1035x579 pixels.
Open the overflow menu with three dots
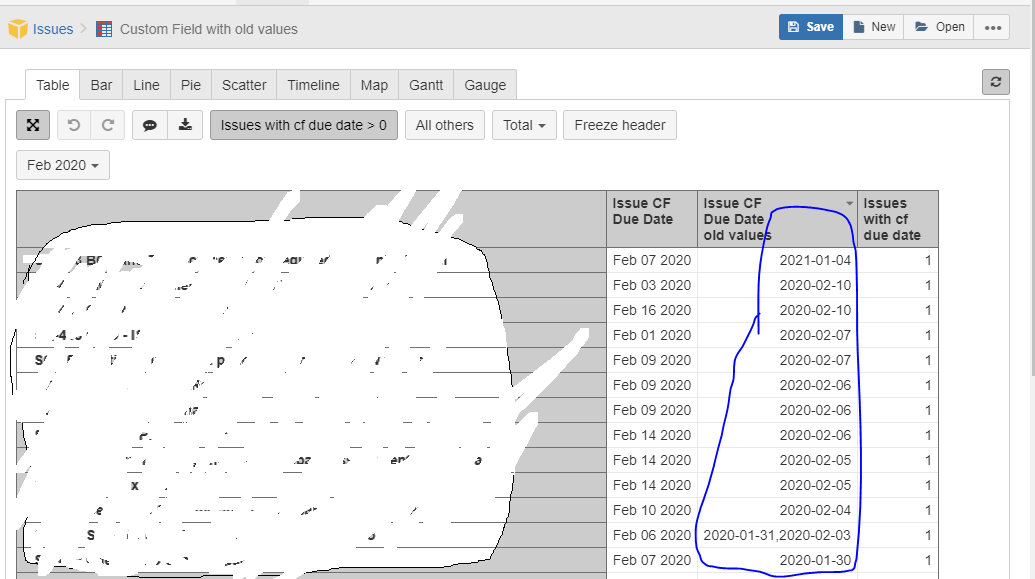pos(992,27)
